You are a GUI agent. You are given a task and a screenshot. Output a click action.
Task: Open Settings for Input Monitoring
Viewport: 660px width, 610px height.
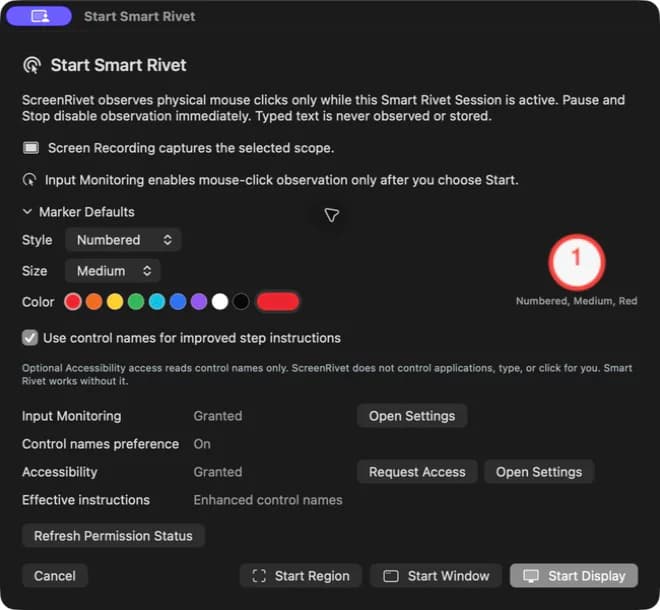click(412, 416)
